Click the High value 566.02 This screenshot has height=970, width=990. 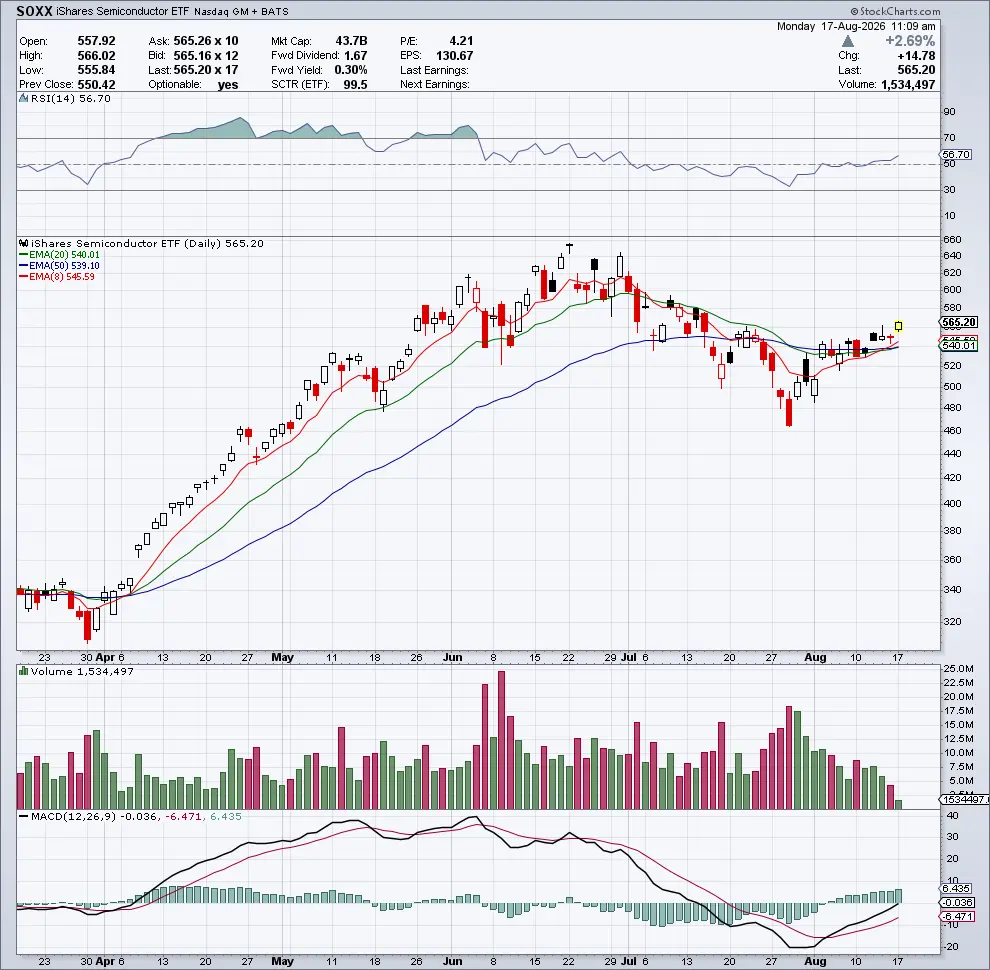tap(96, 55)
